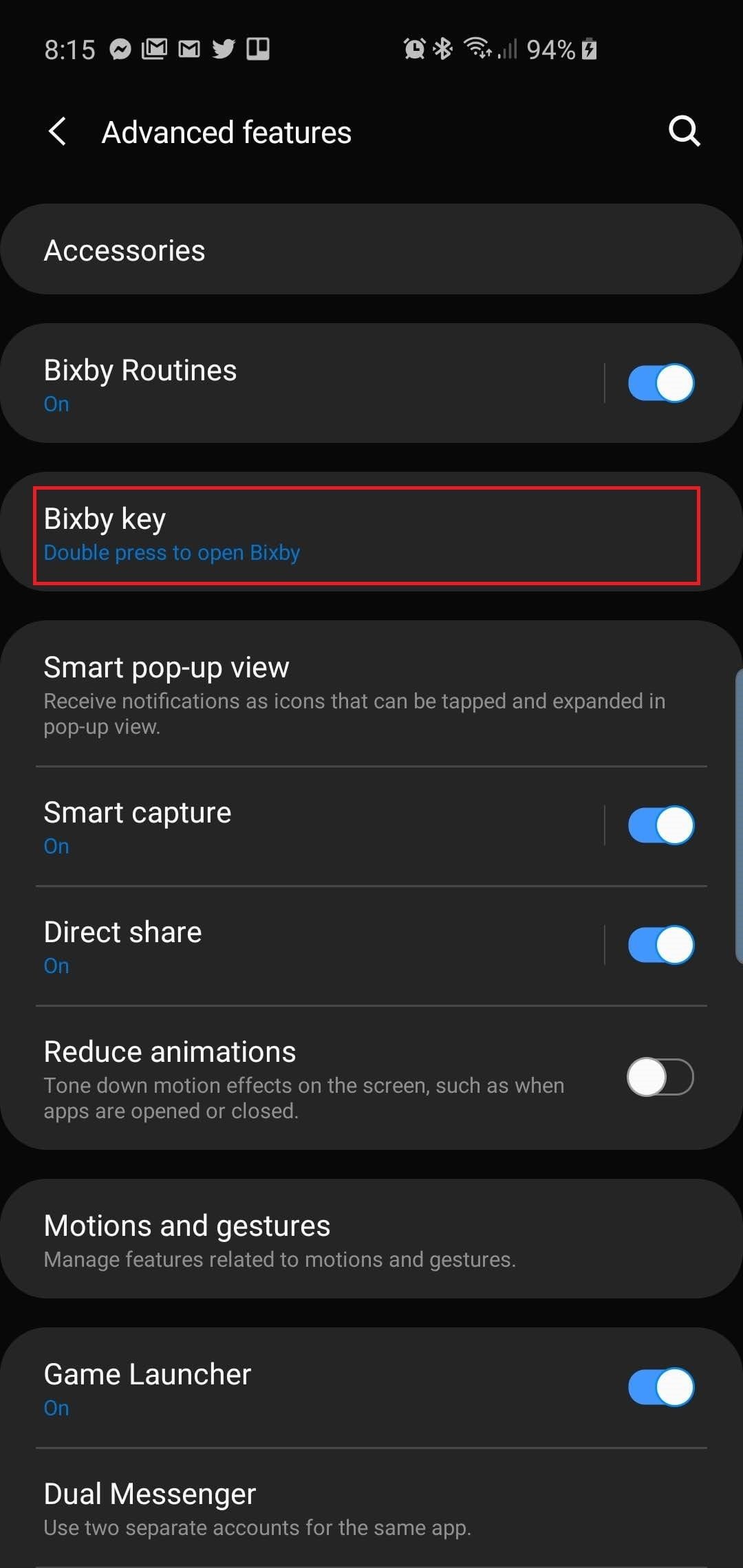Switch off Direct share toggle

click(660, 945)
